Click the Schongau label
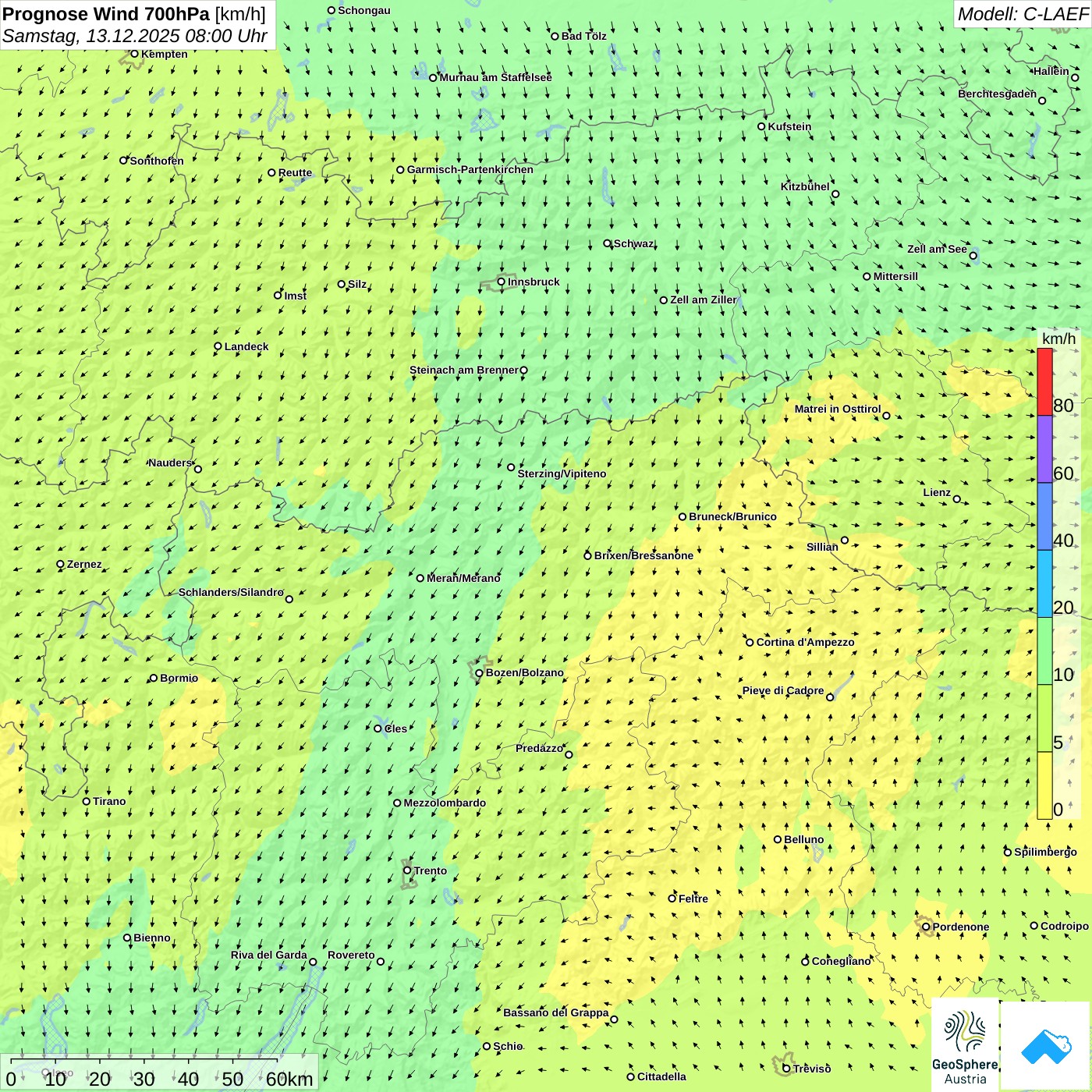This screenshot has width=1092, height=1092. click(364, 10)
